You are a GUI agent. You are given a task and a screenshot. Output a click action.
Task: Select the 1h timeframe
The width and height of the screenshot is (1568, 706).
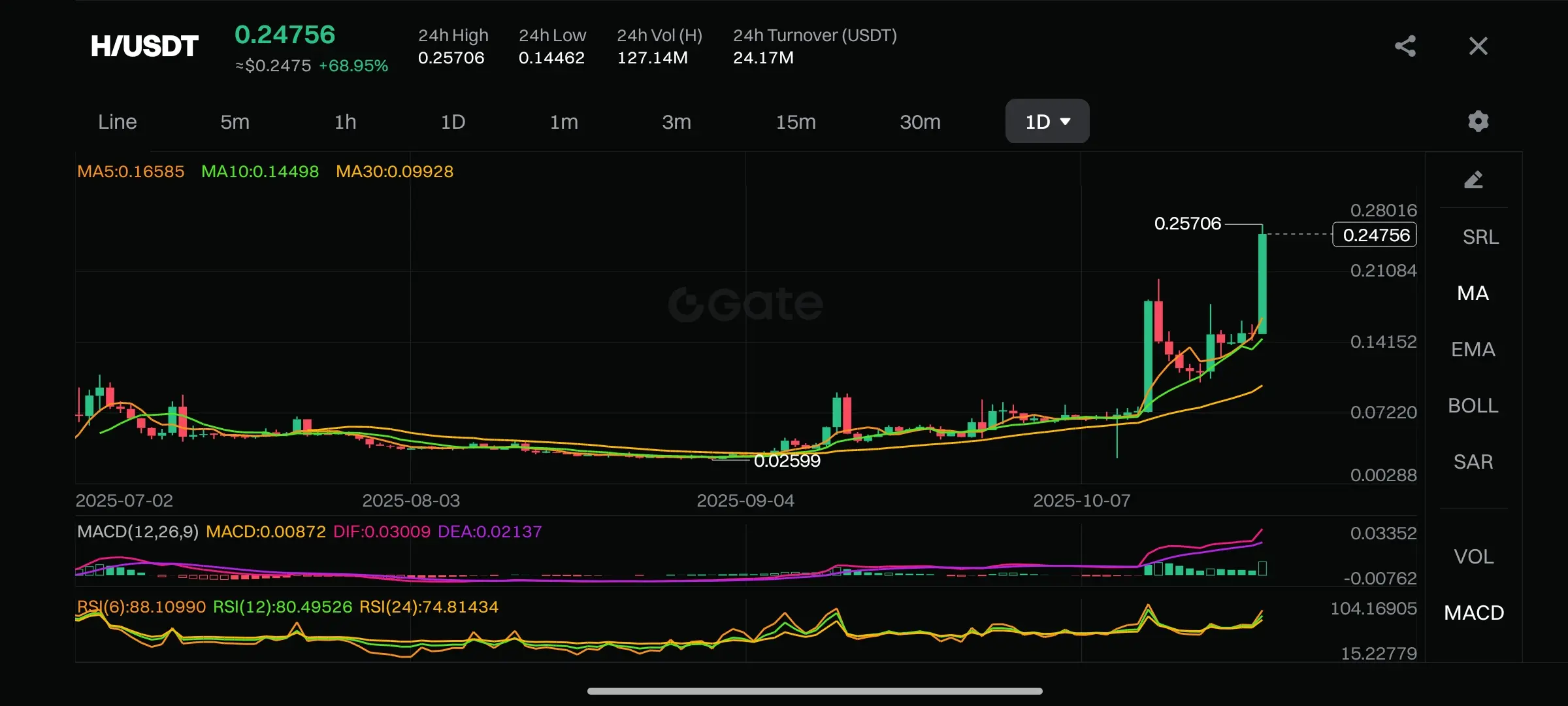(345, 122)
